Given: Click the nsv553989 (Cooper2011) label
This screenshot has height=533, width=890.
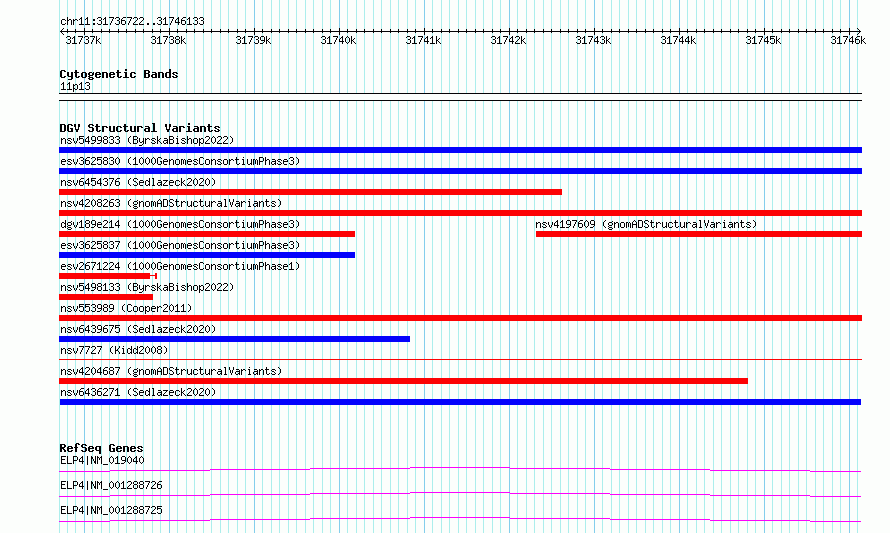Looking at the screenshot, I should coord(126,308).
